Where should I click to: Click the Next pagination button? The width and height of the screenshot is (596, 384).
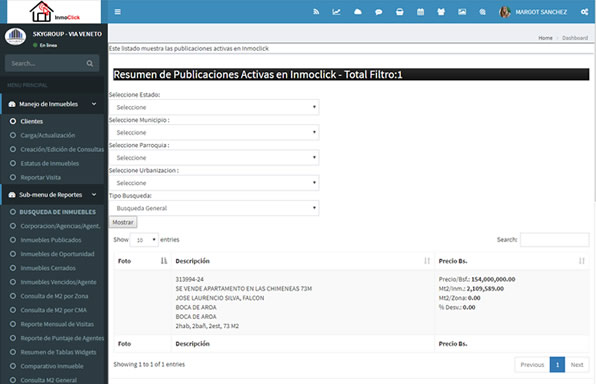577,365
